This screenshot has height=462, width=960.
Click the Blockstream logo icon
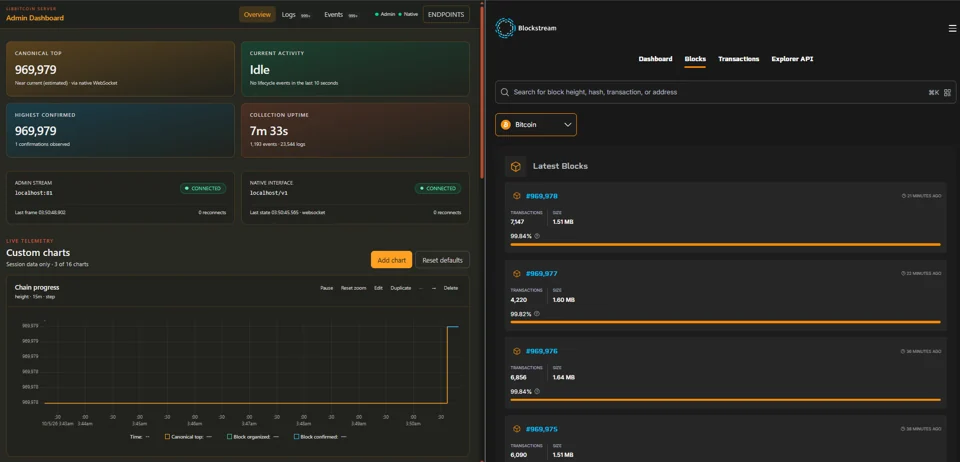[505, 28]
